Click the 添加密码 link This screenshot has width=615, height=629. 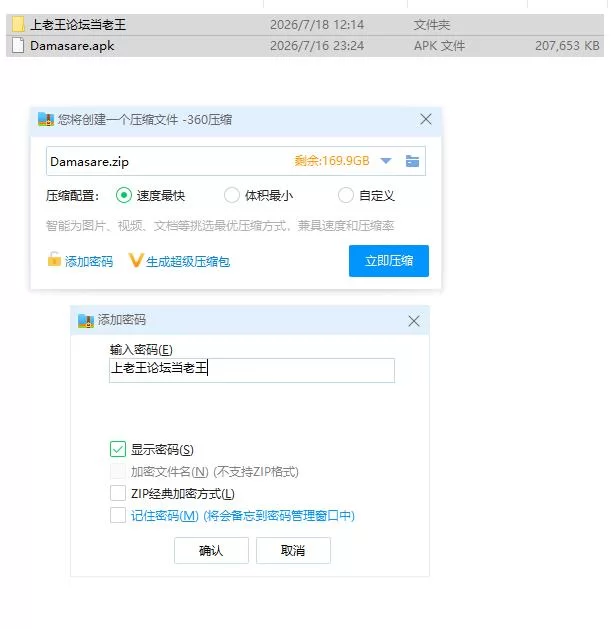89,262
